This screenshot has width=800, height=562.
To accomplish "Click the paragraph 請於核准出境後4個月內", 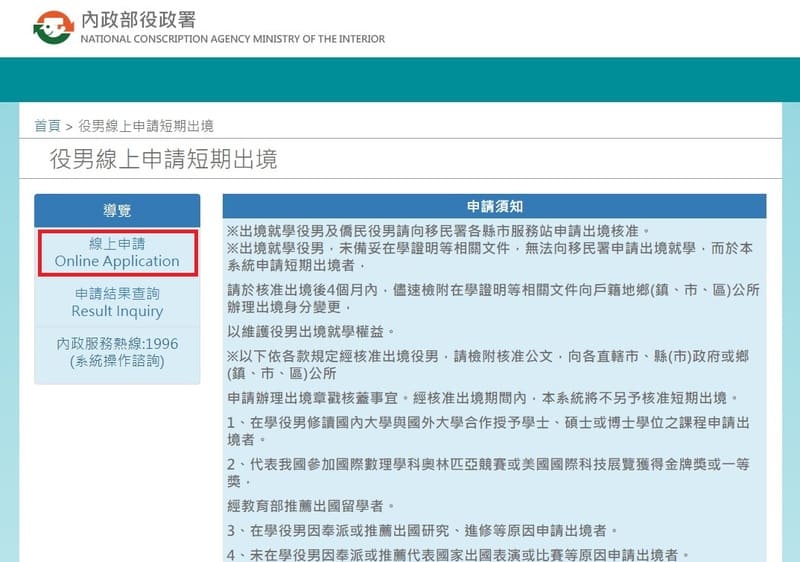I will pos(493,298).
